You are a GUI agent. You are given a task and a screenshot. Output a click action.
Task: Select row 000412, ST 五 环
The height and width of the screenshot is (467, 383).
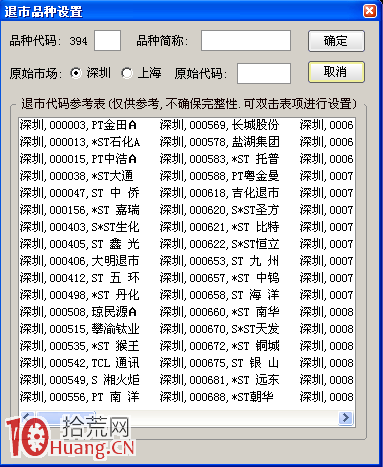[x=80, y=278]
